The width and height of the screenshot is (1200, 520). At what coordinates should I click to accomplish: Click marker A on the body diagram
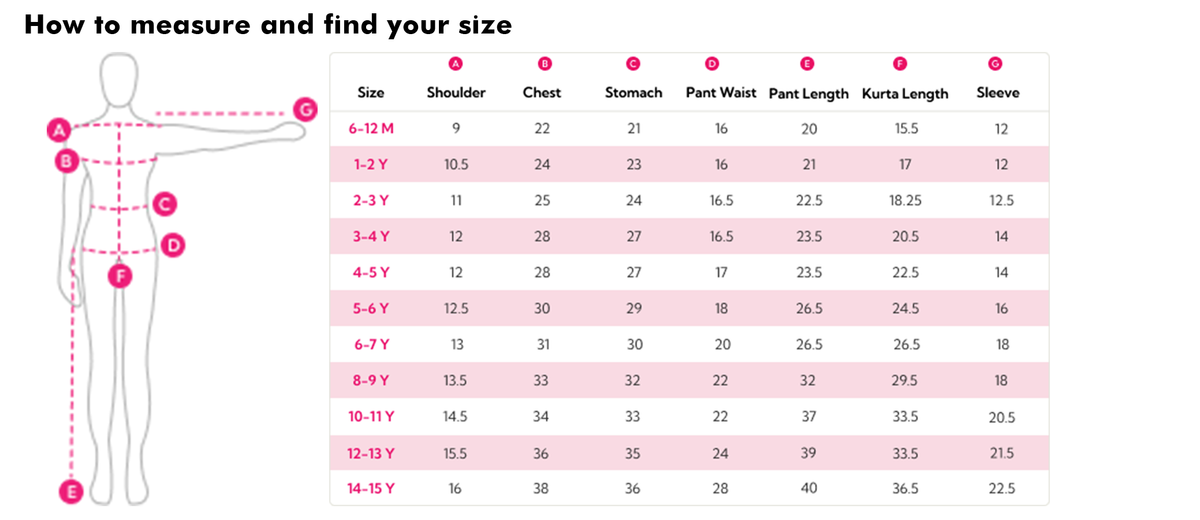(59, 129)
